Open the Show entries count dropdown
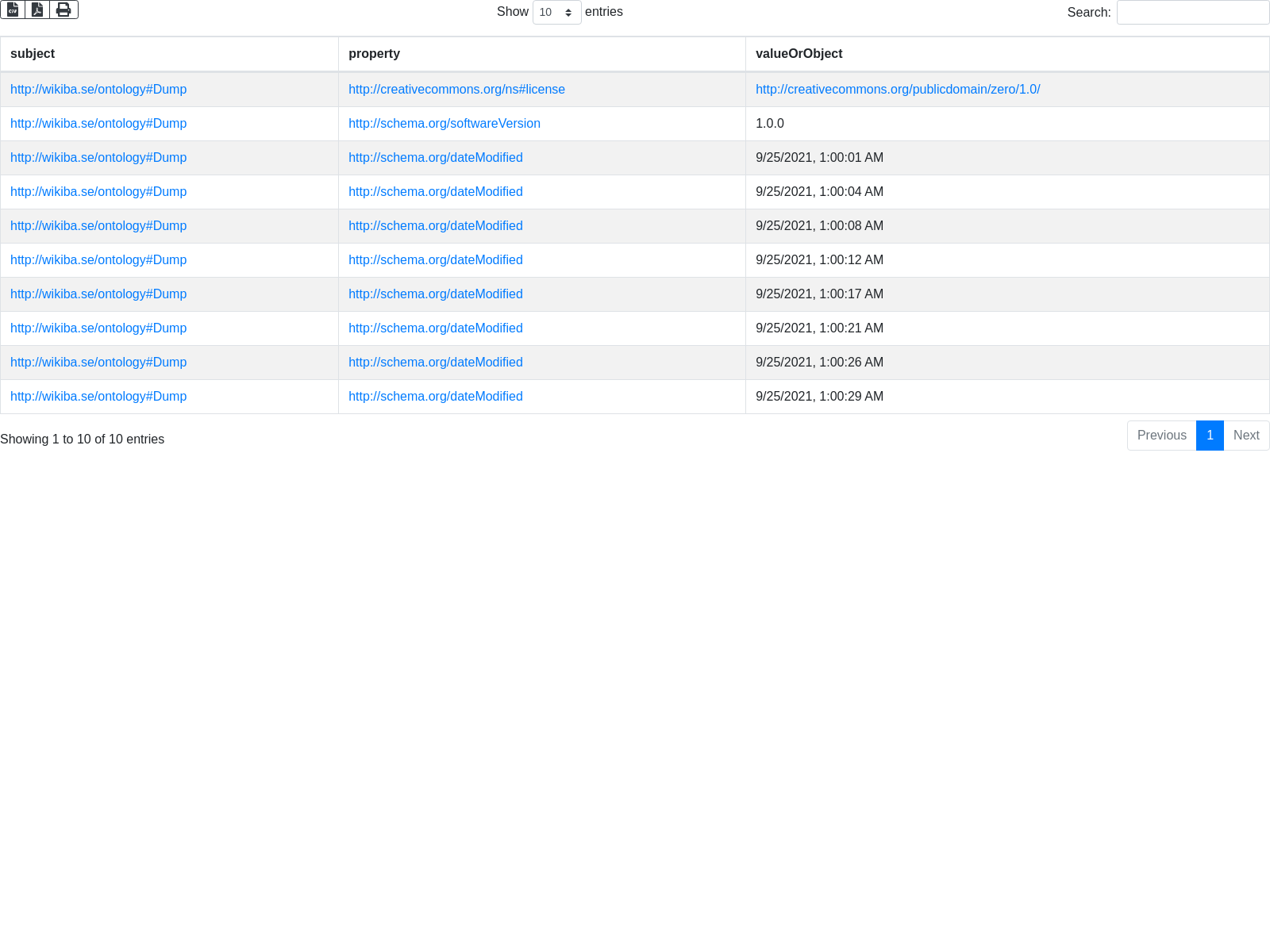Image resolution: width=1270 pixels, height=952 pixels. pyautogui.click(x=556, y=12)
